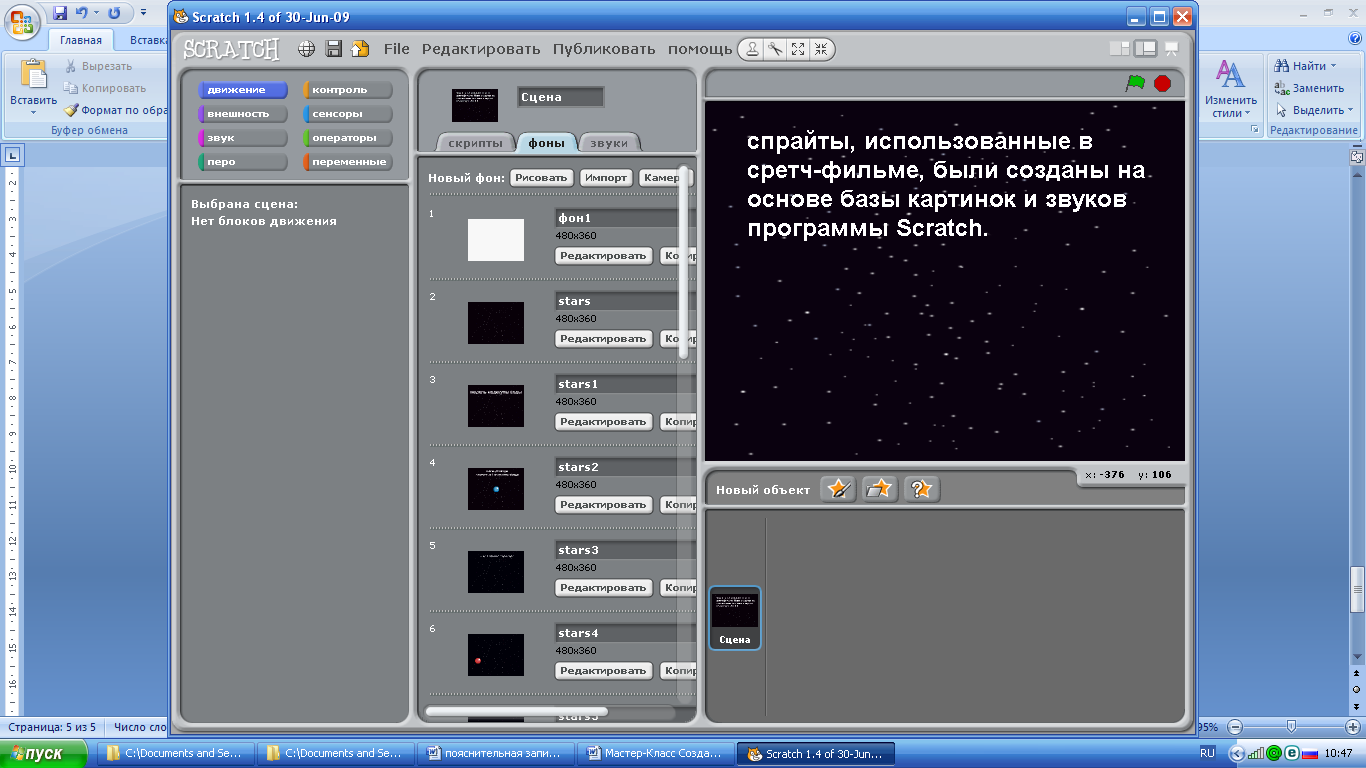Click the RU language indicator in tray
Viewport: 1366px width, 768px height.
(x=1207, y=753)
